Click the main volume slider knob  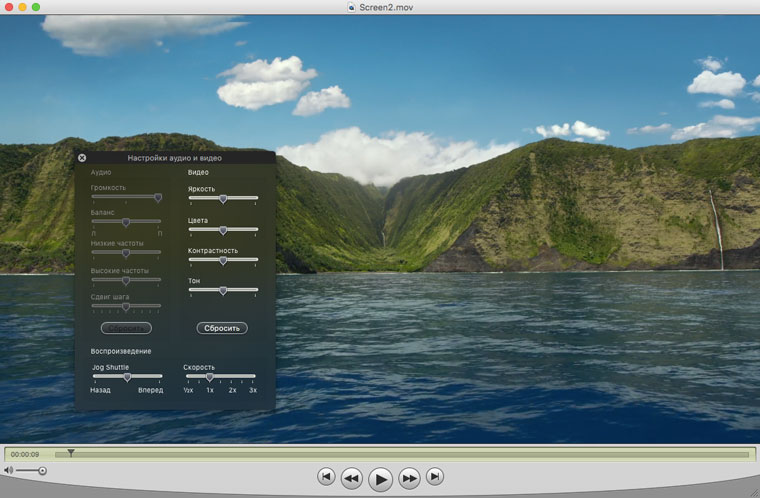point(42,470)
